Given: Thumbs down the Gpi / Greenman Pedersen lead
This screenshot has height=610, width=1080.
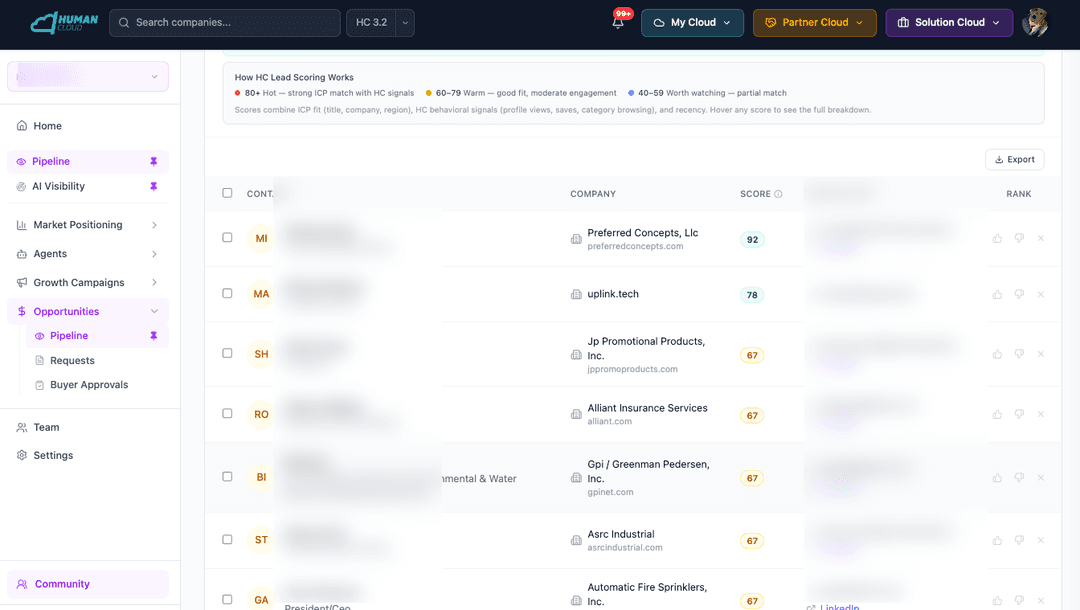Looking at the screenshot, I should [x=1019, y=478].
